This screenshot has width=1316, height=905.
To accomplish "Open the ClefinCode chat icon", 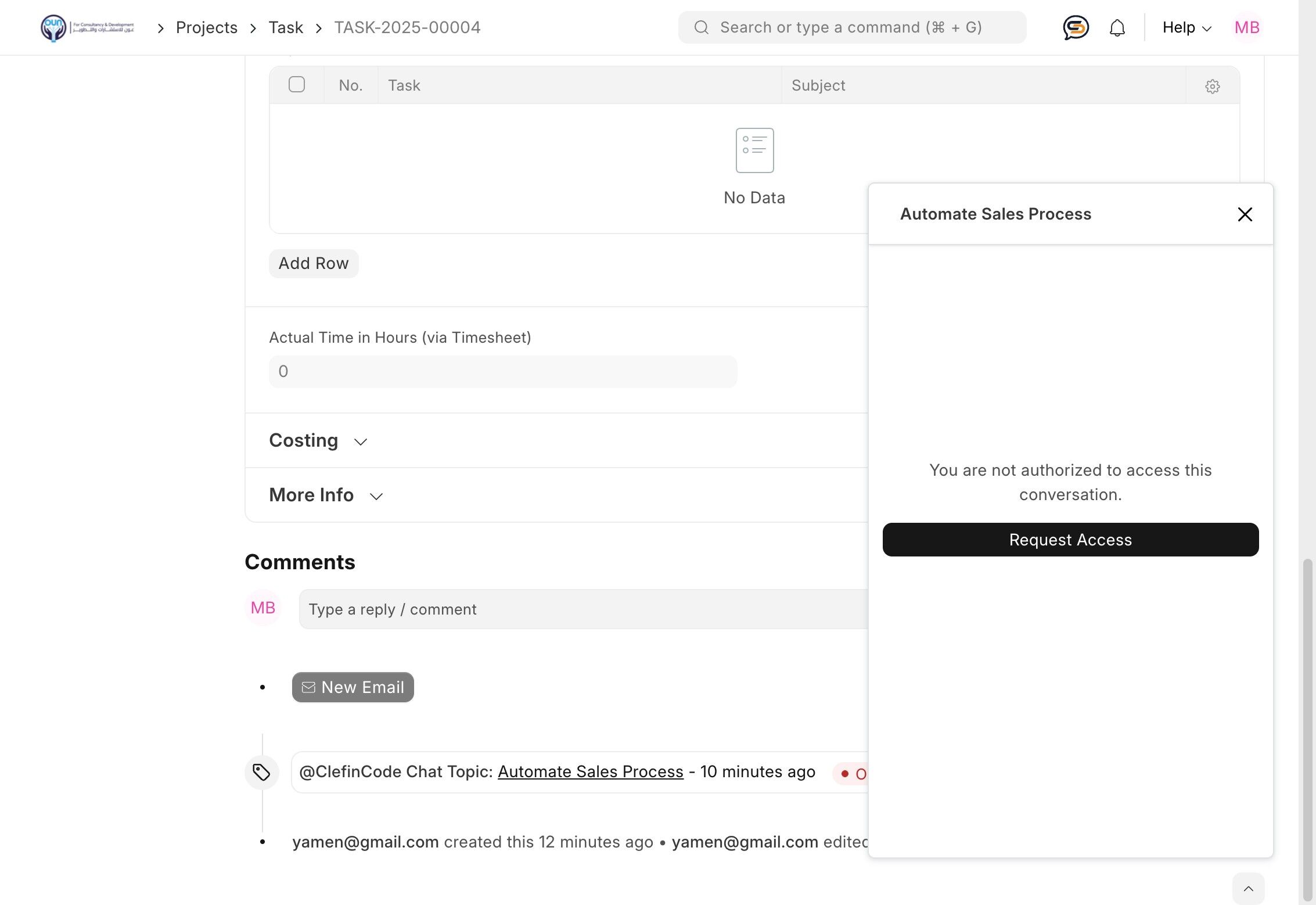I will click(1076, 27).
